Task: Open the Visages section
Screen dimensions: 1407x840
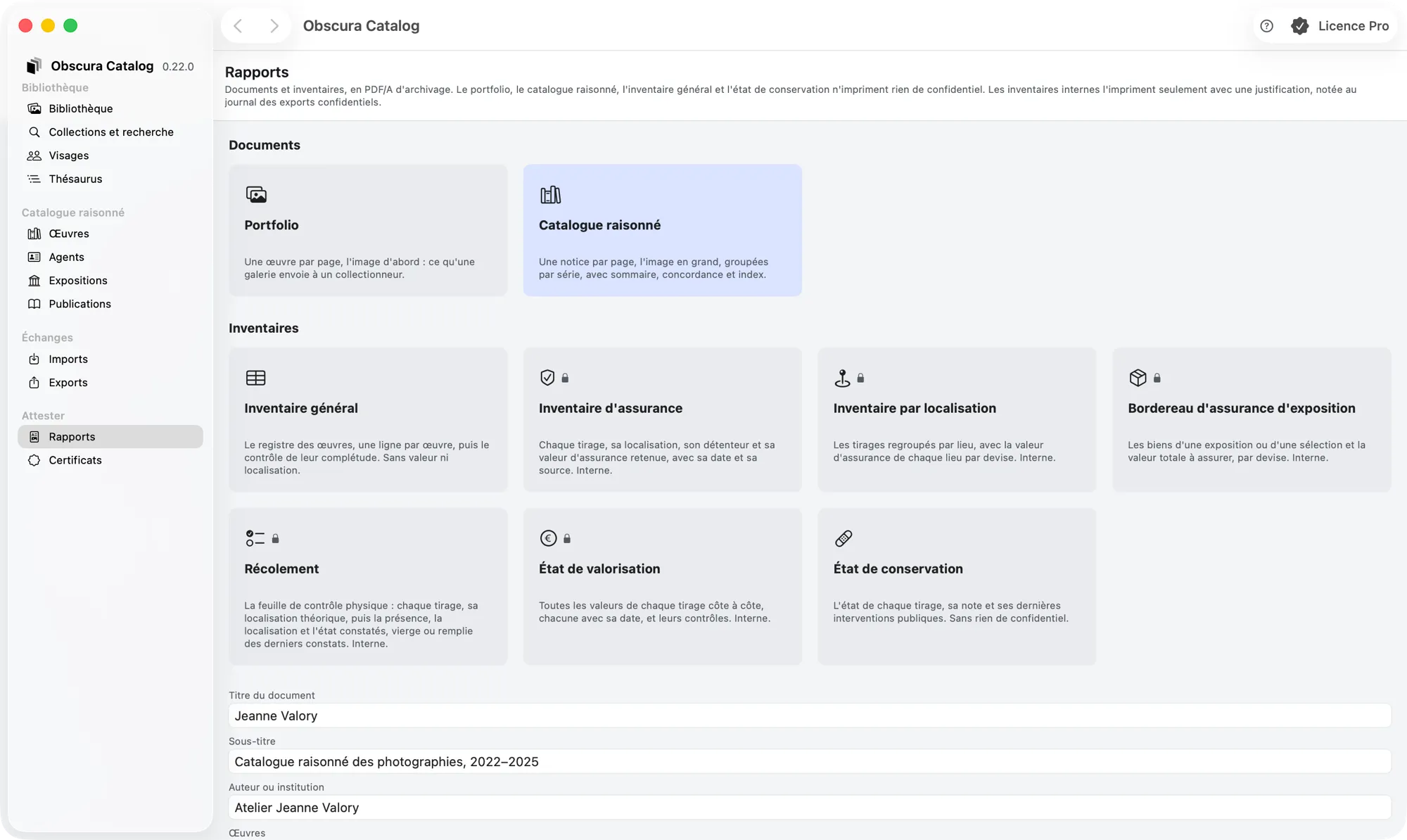Action: click(110, 155)
